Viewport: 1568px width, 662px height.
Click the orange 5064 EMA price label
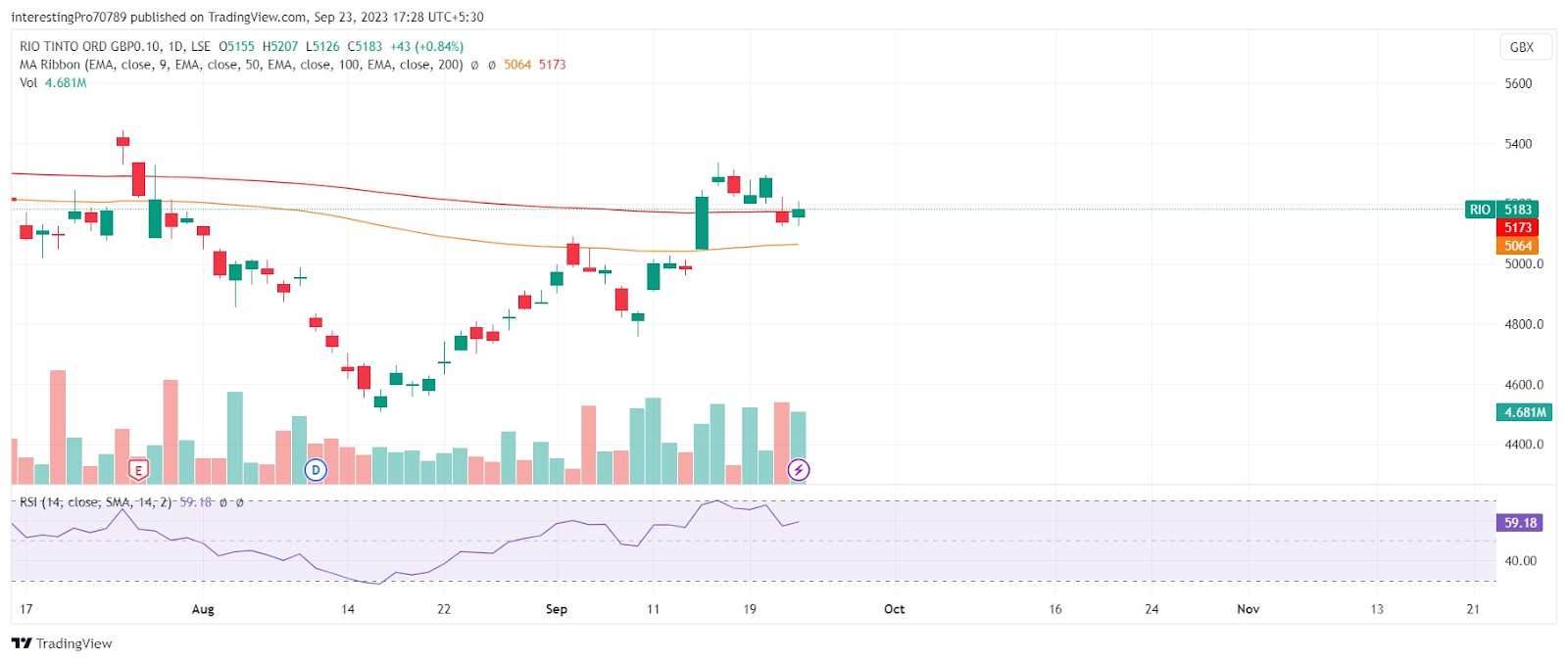coord(1518,246)
